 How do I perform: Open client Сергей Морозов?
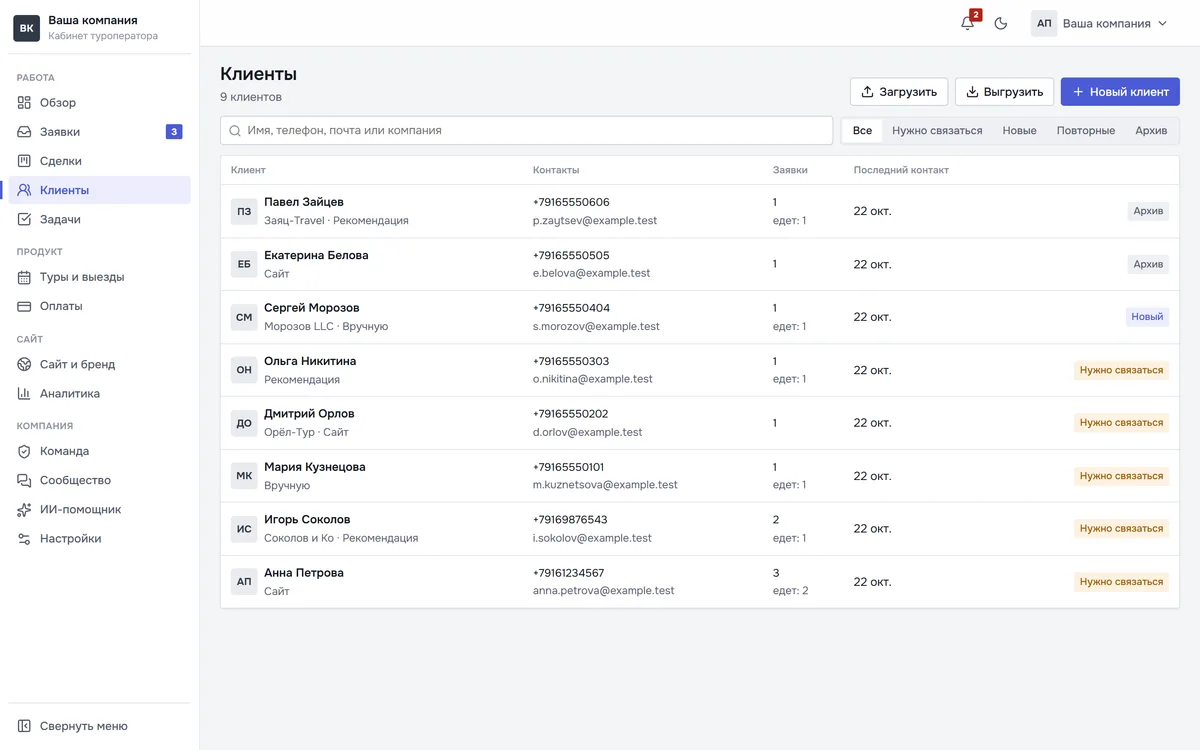pyautogui.click(x=700, y=317)
